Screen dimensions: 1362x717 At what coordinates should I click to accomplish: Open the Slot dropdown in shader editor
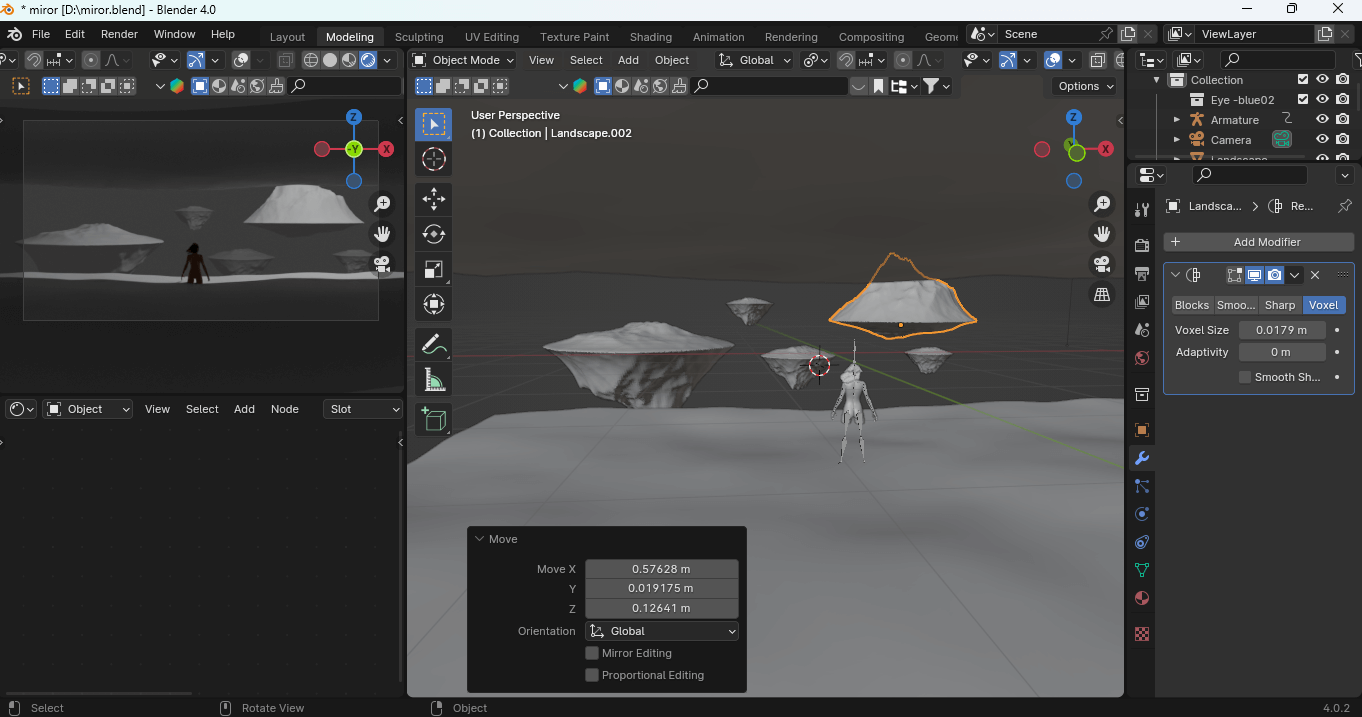pyautogui.click(x=362, y=409)
